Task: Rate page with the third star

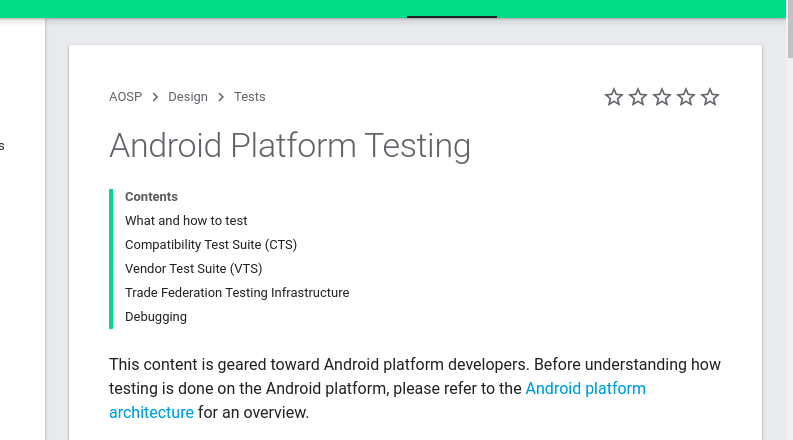Action: tap(662, 97)
